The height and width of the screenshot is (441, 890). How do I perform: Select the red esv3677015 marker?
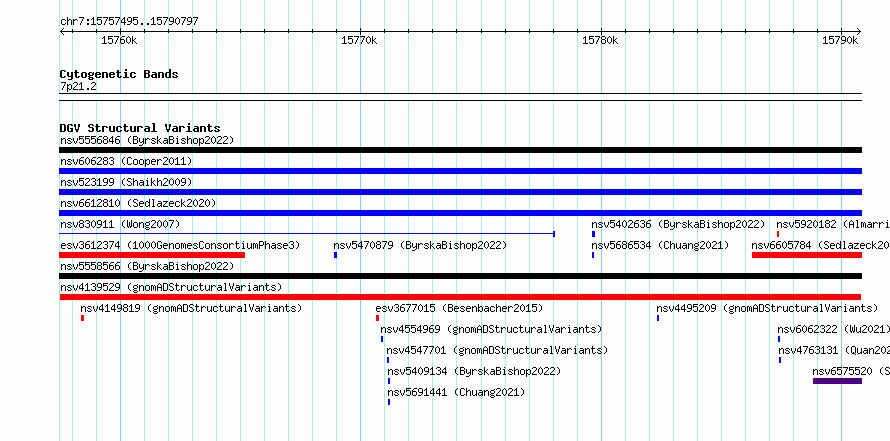(377, 318)
